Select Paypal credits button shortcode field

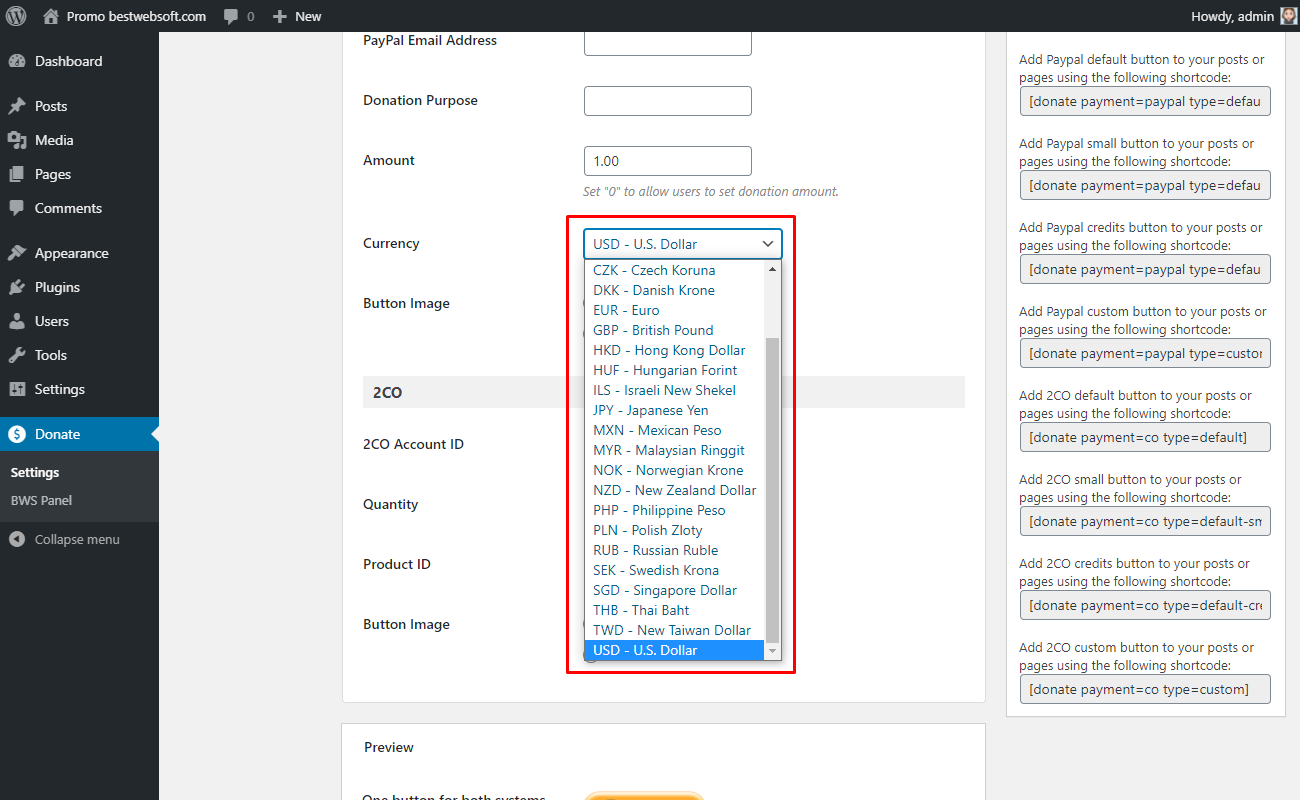(1145, 269)
